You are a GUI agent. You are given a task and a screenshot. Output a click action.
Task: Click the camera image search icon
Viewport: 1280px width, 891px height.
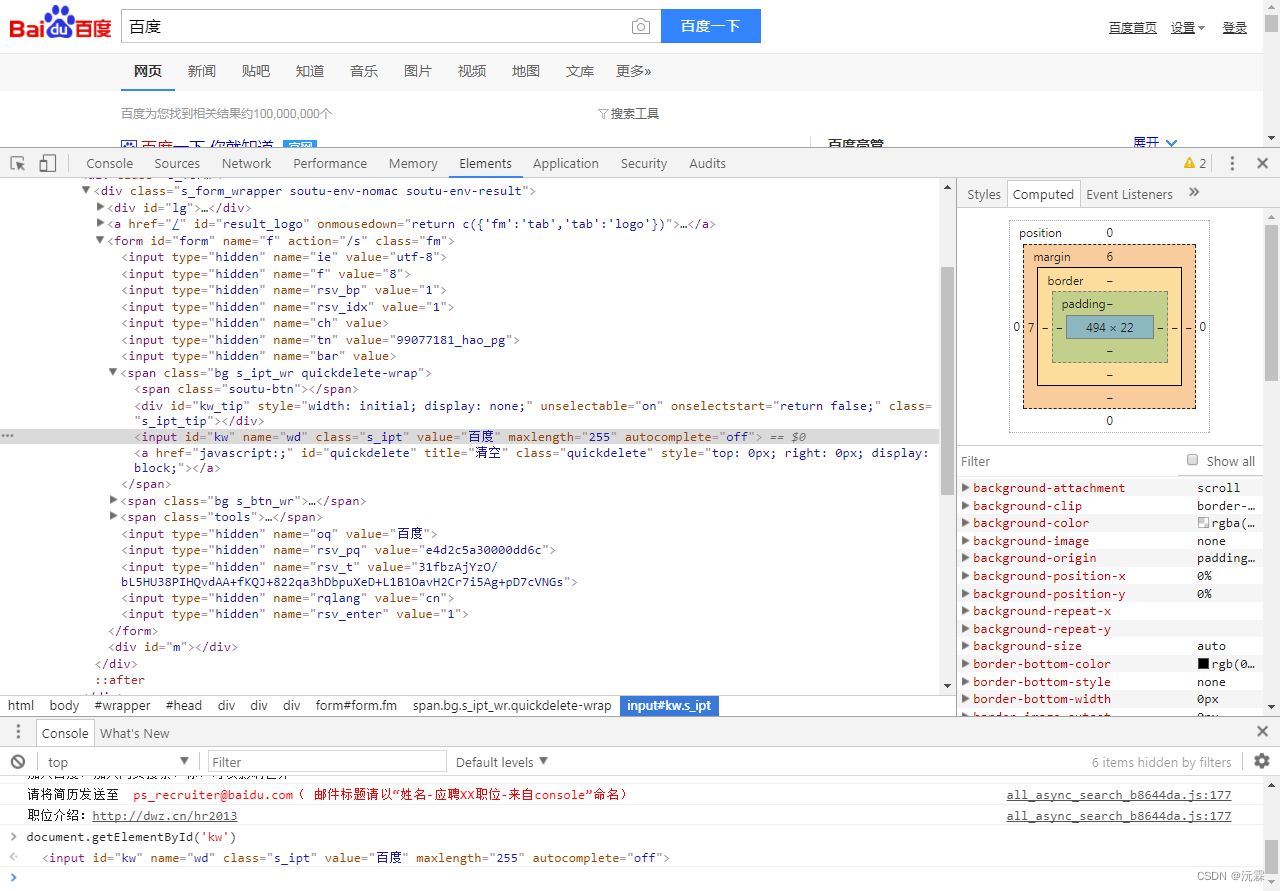point(641,26)
